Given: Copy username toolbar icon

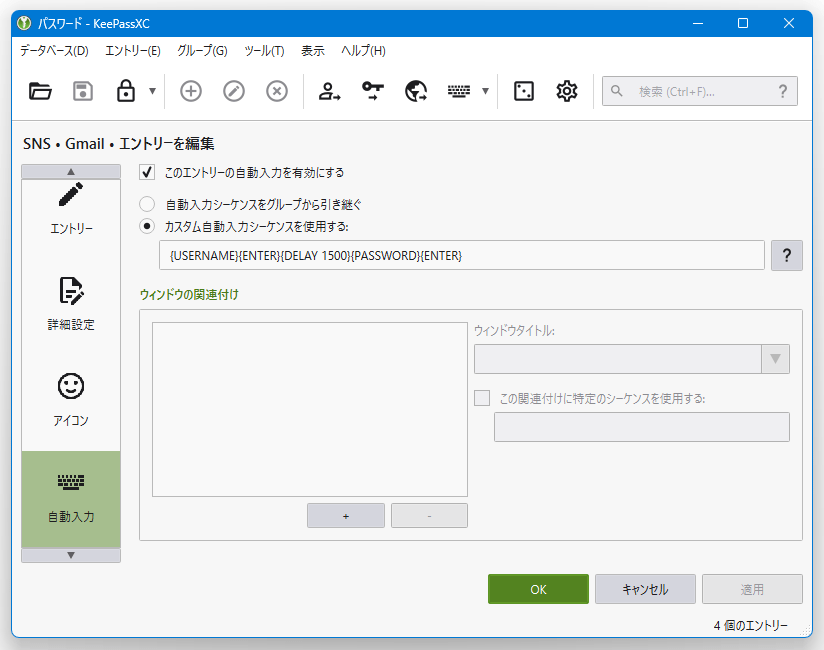Looking at the screenshot, I should pos(329,91).
